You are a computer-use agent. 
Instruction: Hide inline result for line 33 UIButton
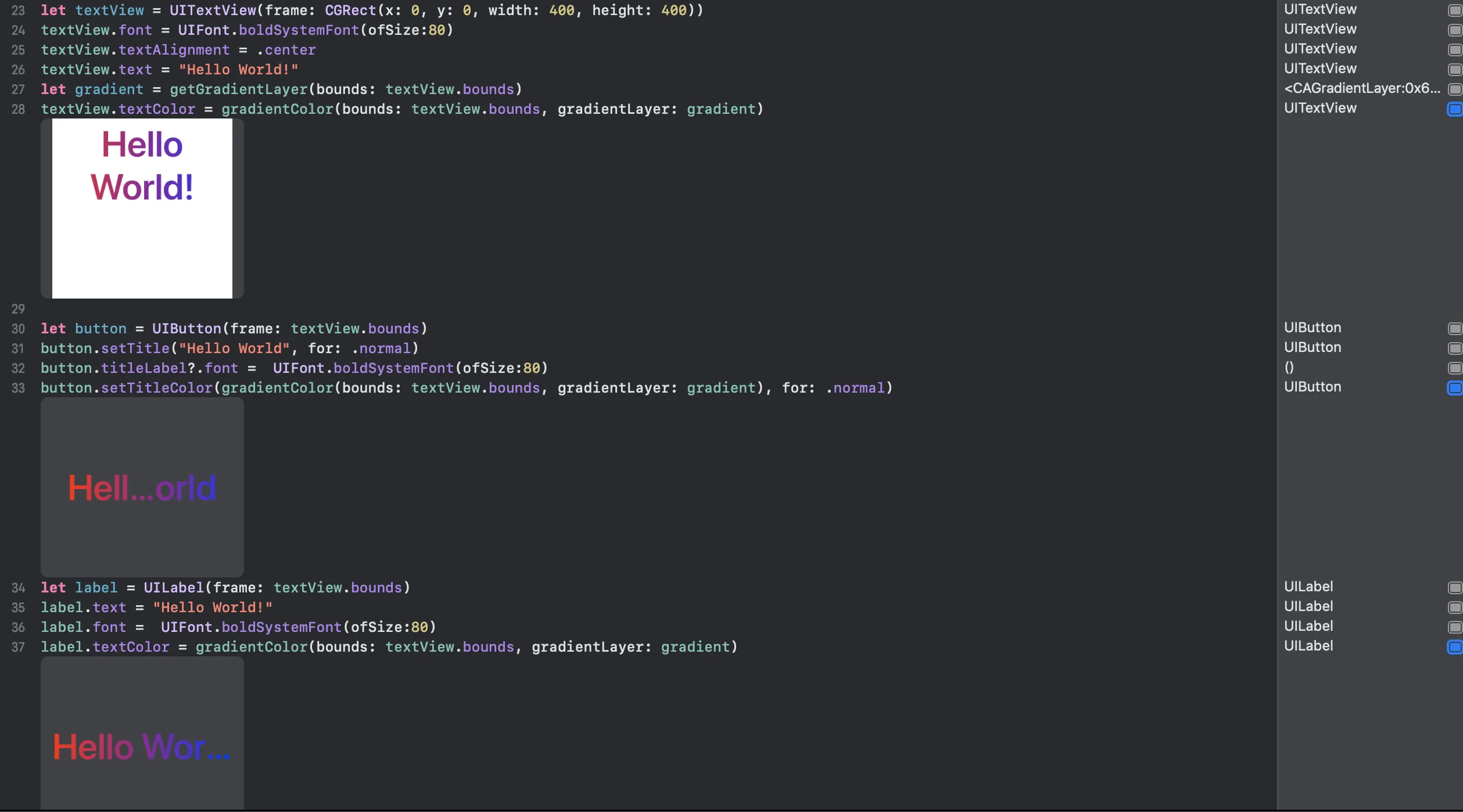click(x=1454, y=388)
